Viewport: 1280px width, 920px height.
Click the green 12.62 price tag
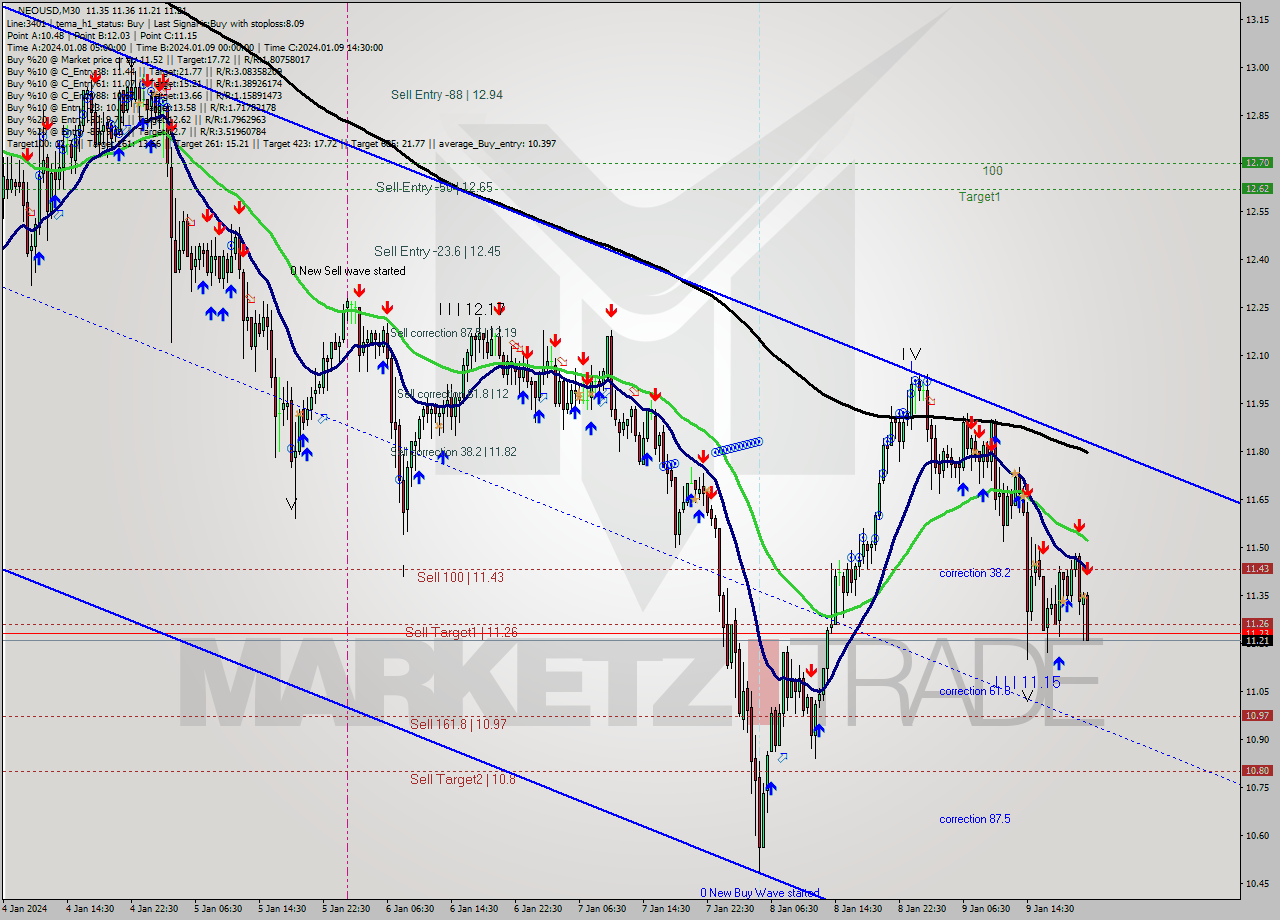tap(1257, 188)
